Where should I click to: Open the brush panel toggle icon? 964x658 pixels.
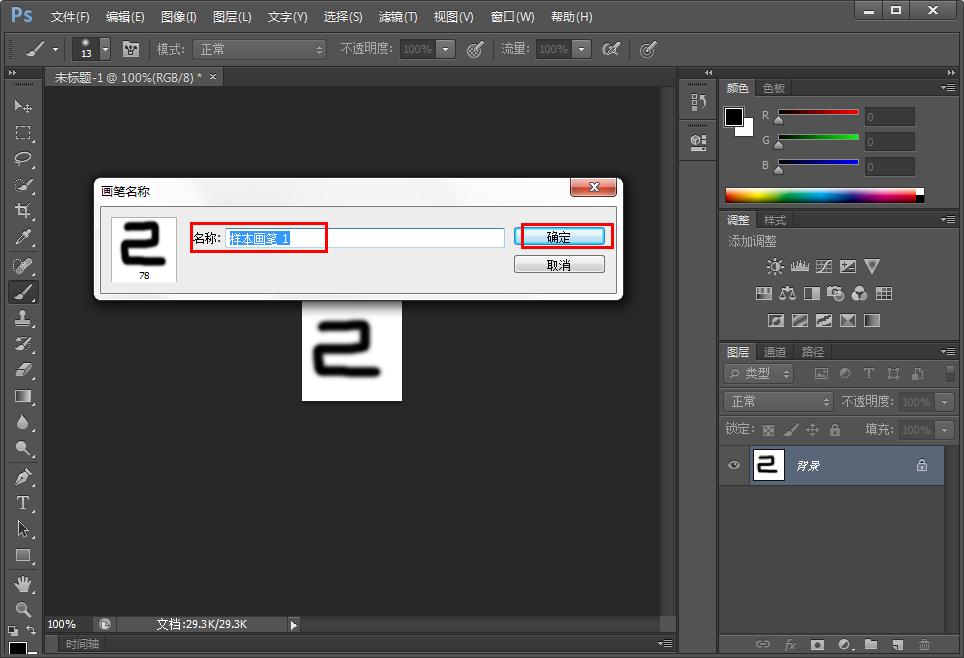tap(131, 49)
